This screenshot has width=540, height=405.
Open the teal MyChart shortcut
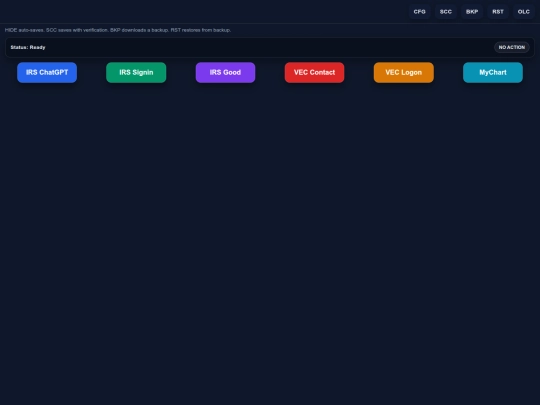[493, 72]
